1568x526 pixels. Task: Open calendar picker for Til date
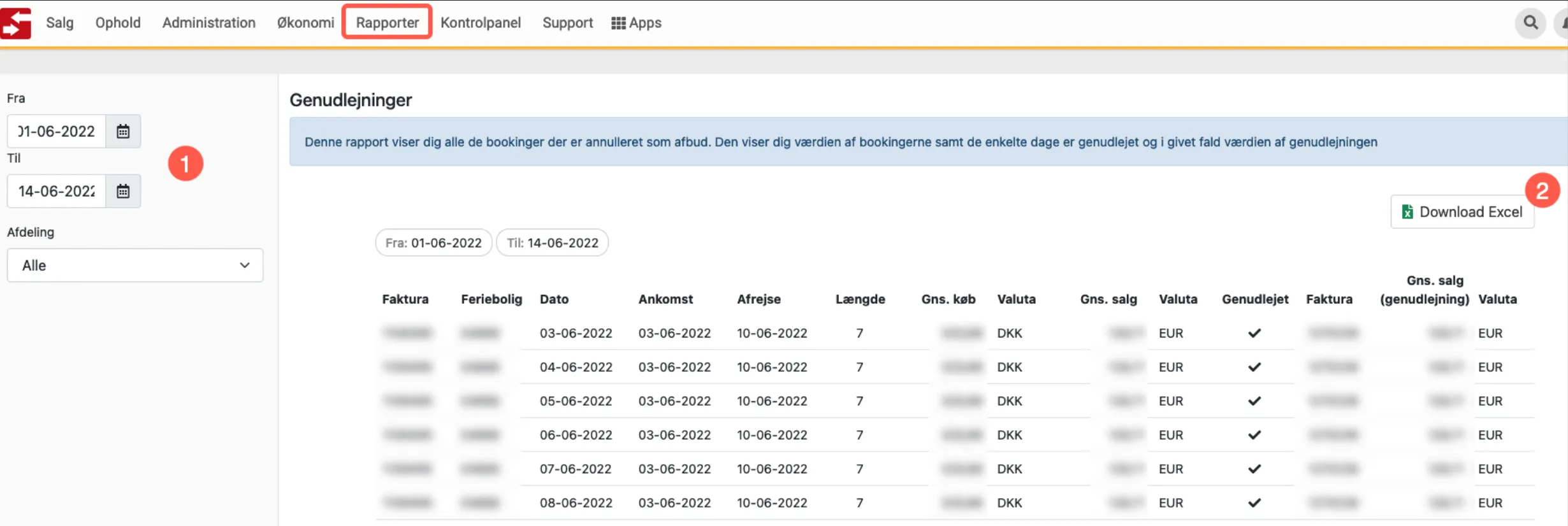point(123,191)
